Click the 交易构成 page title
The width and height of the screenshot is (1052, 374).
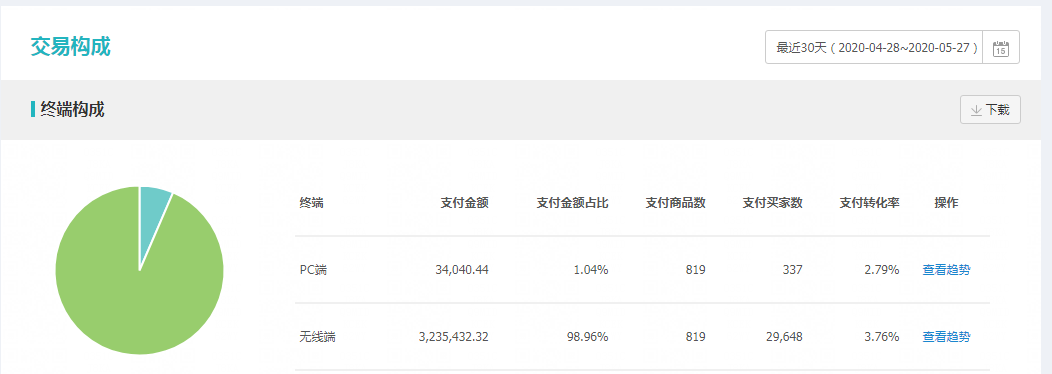[70, 46]
